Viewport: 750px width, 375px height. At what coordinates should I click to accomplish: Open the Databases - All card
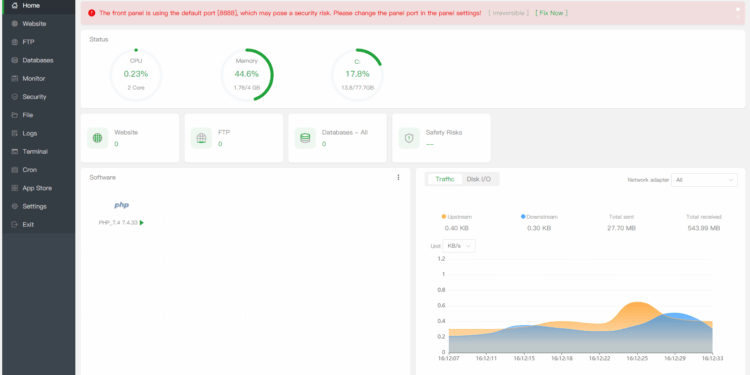coord(337,138)
